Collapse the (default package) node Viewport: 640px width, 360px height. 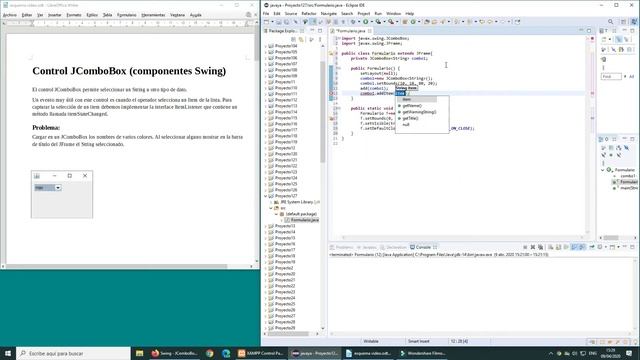point(276,214)
